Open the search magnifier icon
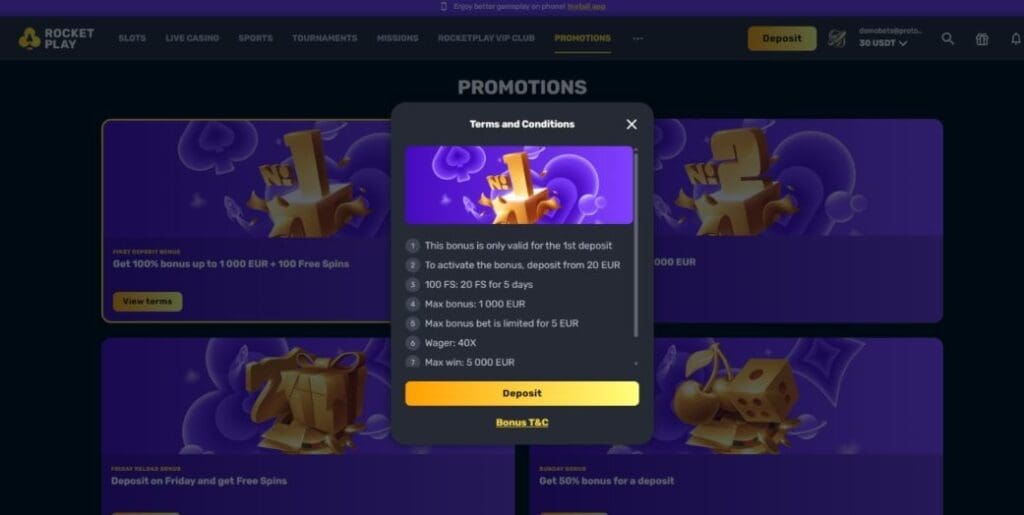Viewport: 1024px width, 515px height. point(948,39)
